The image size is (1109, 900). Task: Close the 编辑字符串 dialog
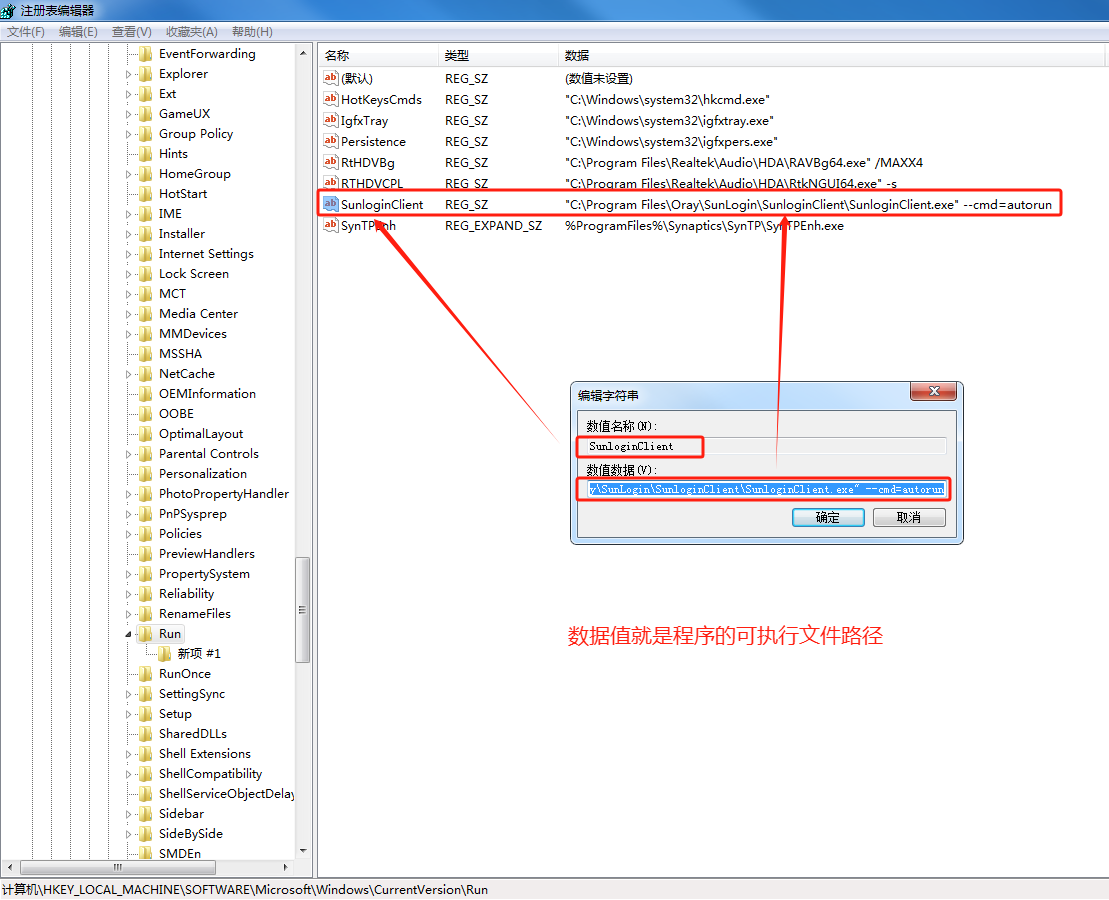coord(934,391)
